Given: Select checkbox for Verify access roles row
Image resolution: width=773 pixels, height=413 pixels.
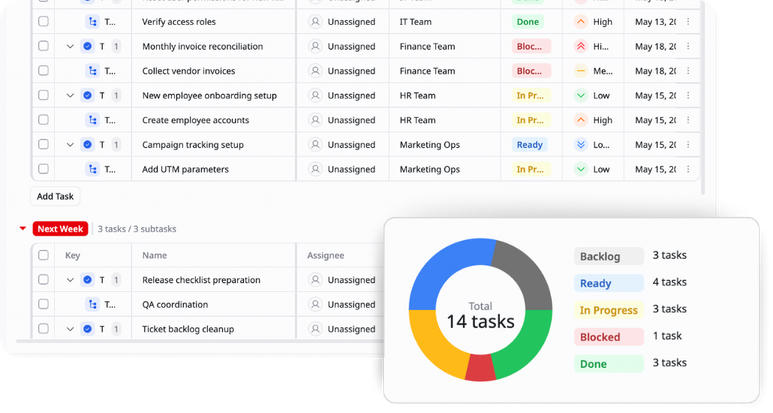Looking at the screenshot, I should (x=43, y=21).
